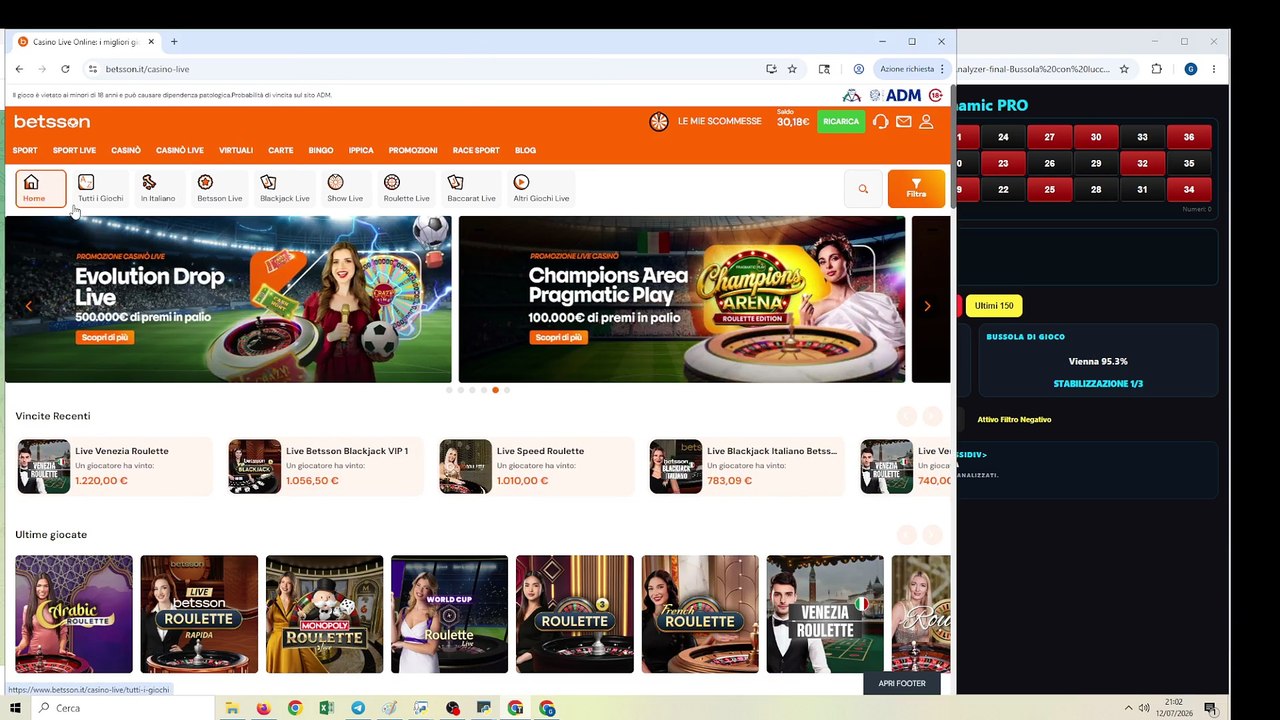
Task: Reload the betsson.it page
Action: pos(65,69)
